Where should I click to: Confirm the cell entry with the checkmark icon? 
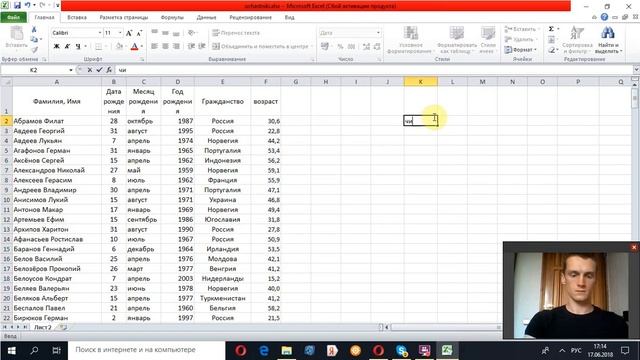(x=99, y=70)
